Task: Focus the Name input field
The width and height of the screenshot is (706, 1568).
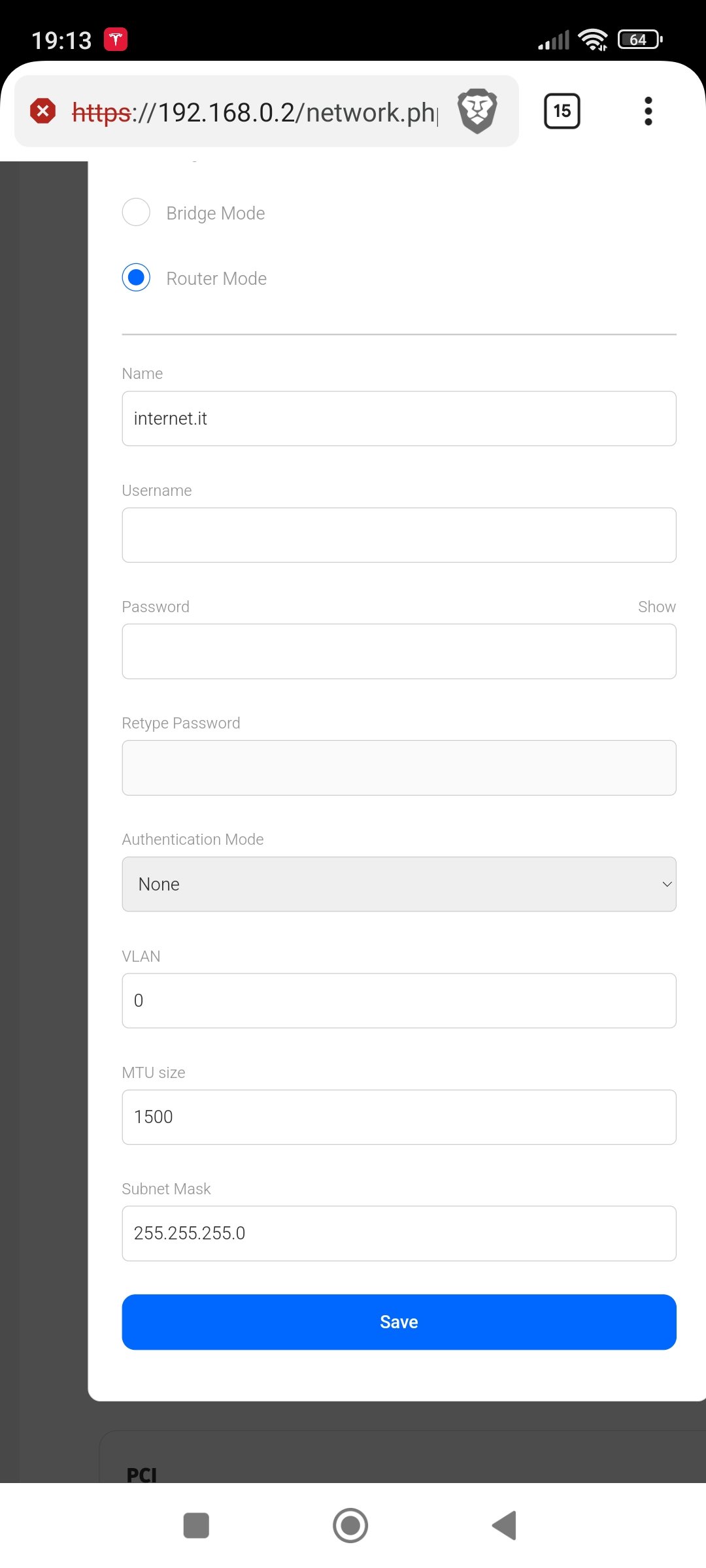Action: pyautogui.click(x=399, y=419)
